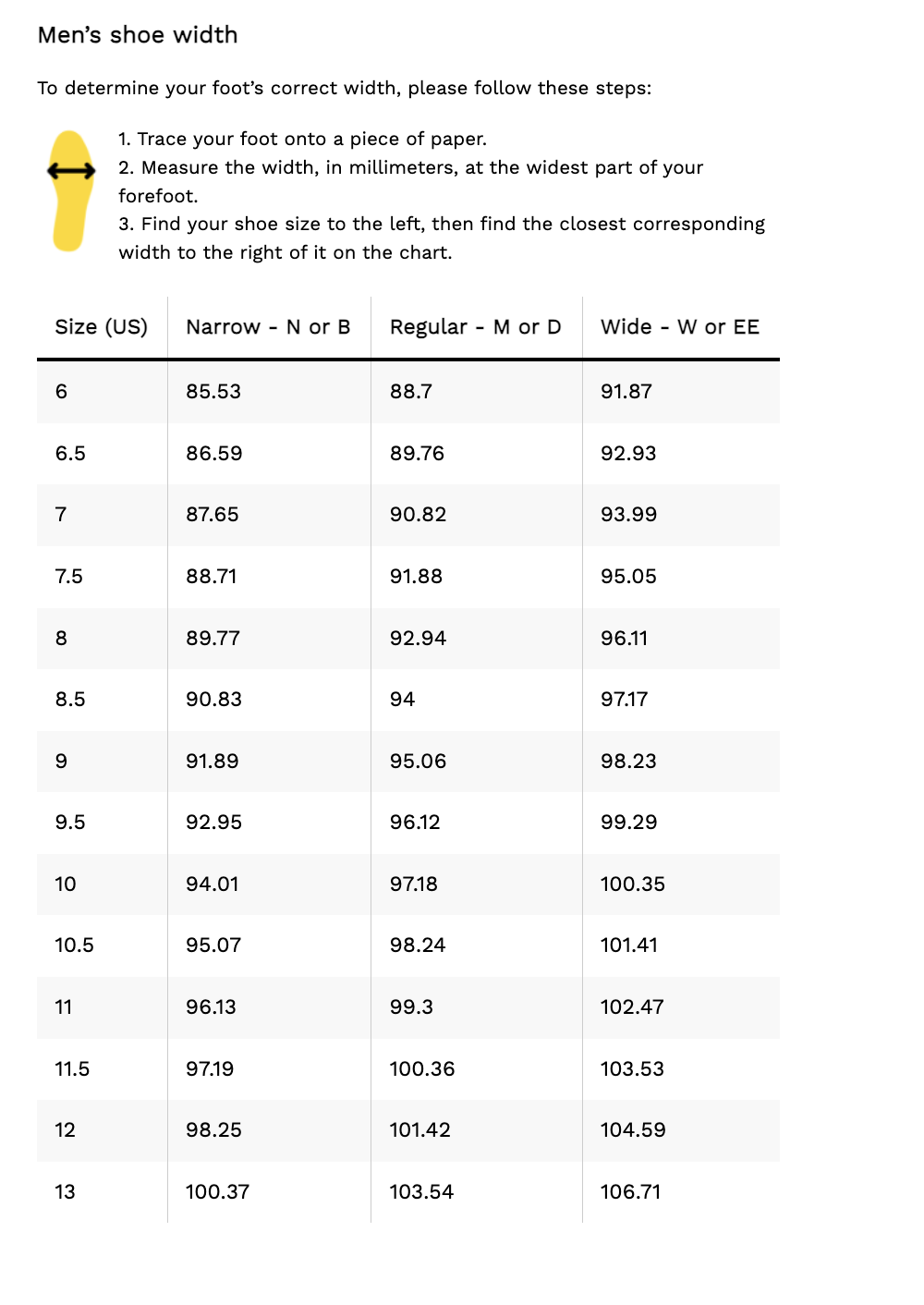
Task: Select the Wide - W or EE header
Action: point(679,327)
